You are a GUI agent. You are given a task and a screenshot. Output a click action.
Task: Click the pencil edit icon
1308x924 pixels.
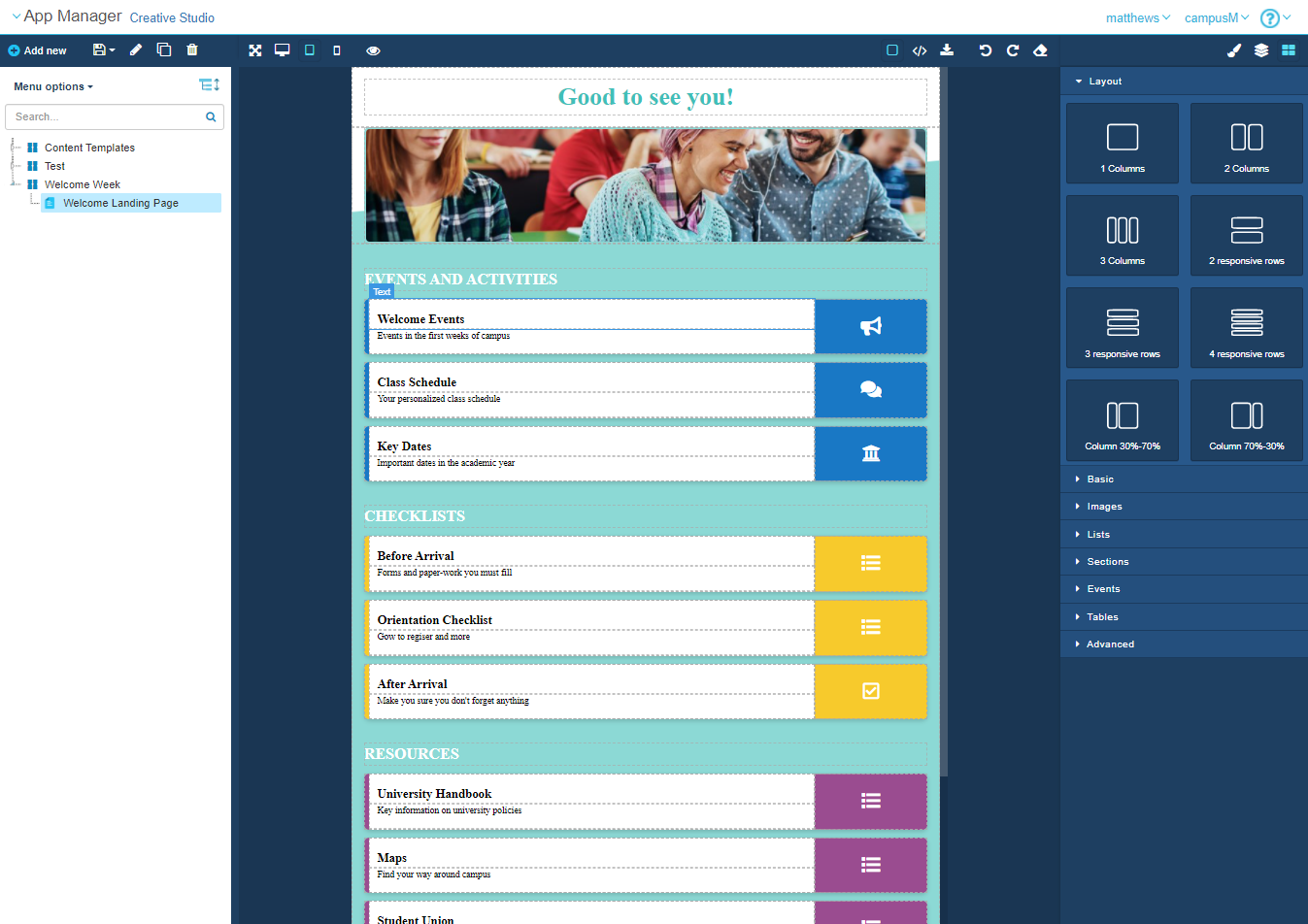click(x=136, y=50)
